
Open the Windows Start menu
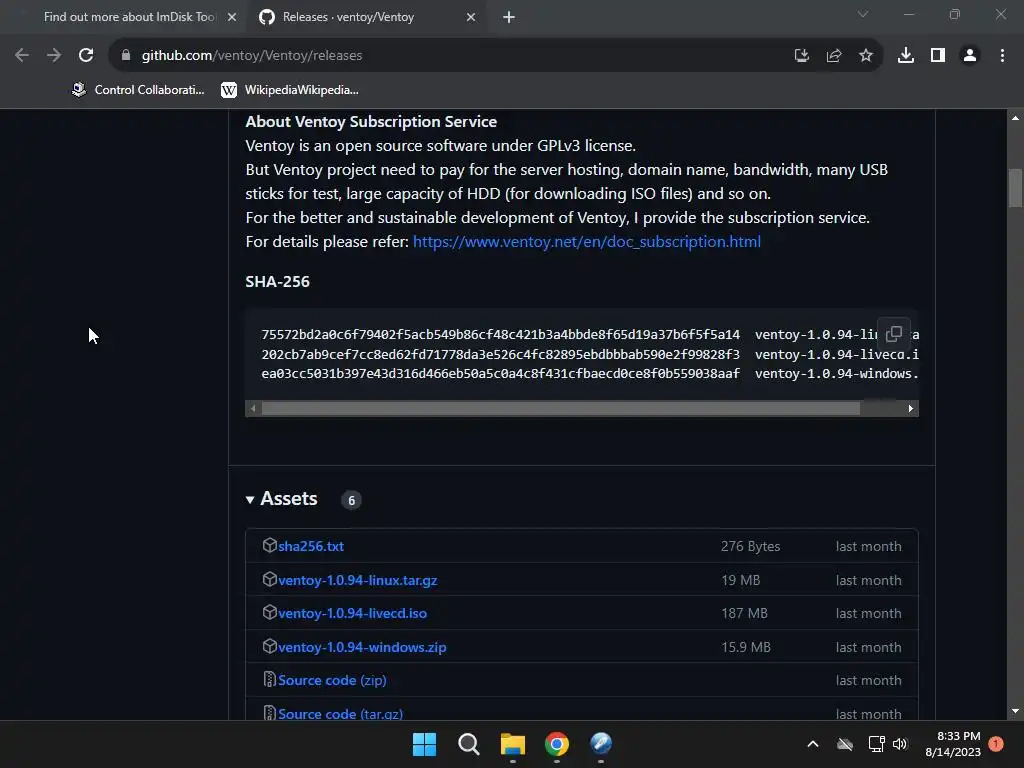point(424,744)
